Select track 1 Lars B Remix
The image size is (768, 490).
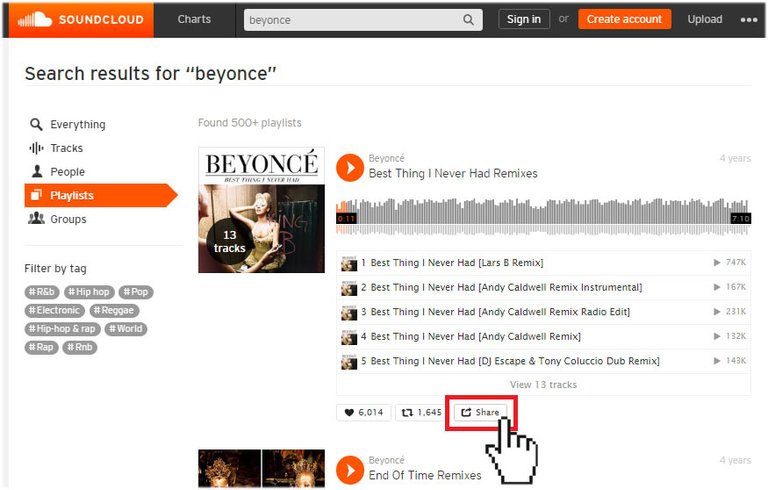[543, 263]
